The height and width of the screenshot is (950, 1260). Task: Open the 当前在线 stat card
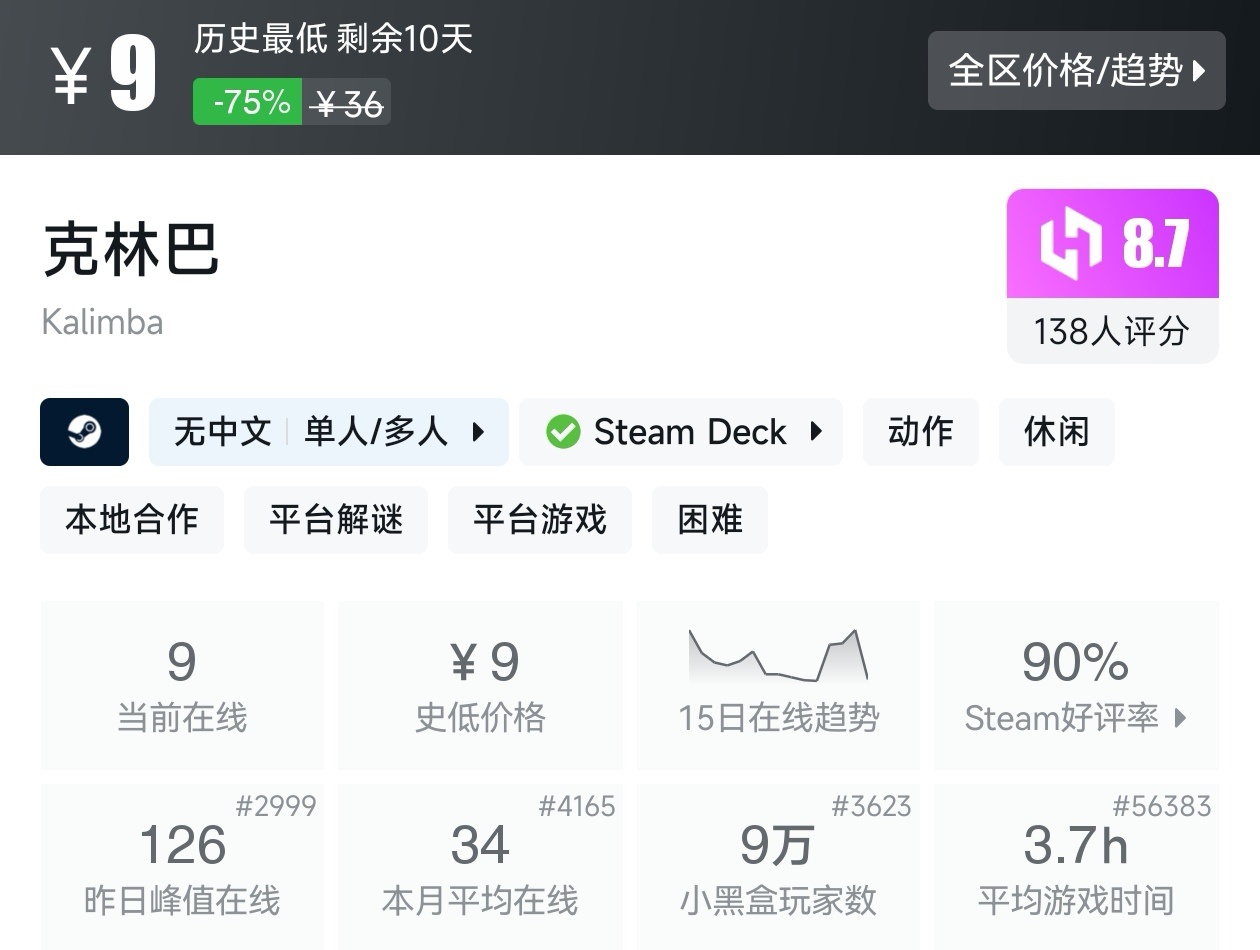click(x=182, y=685)
